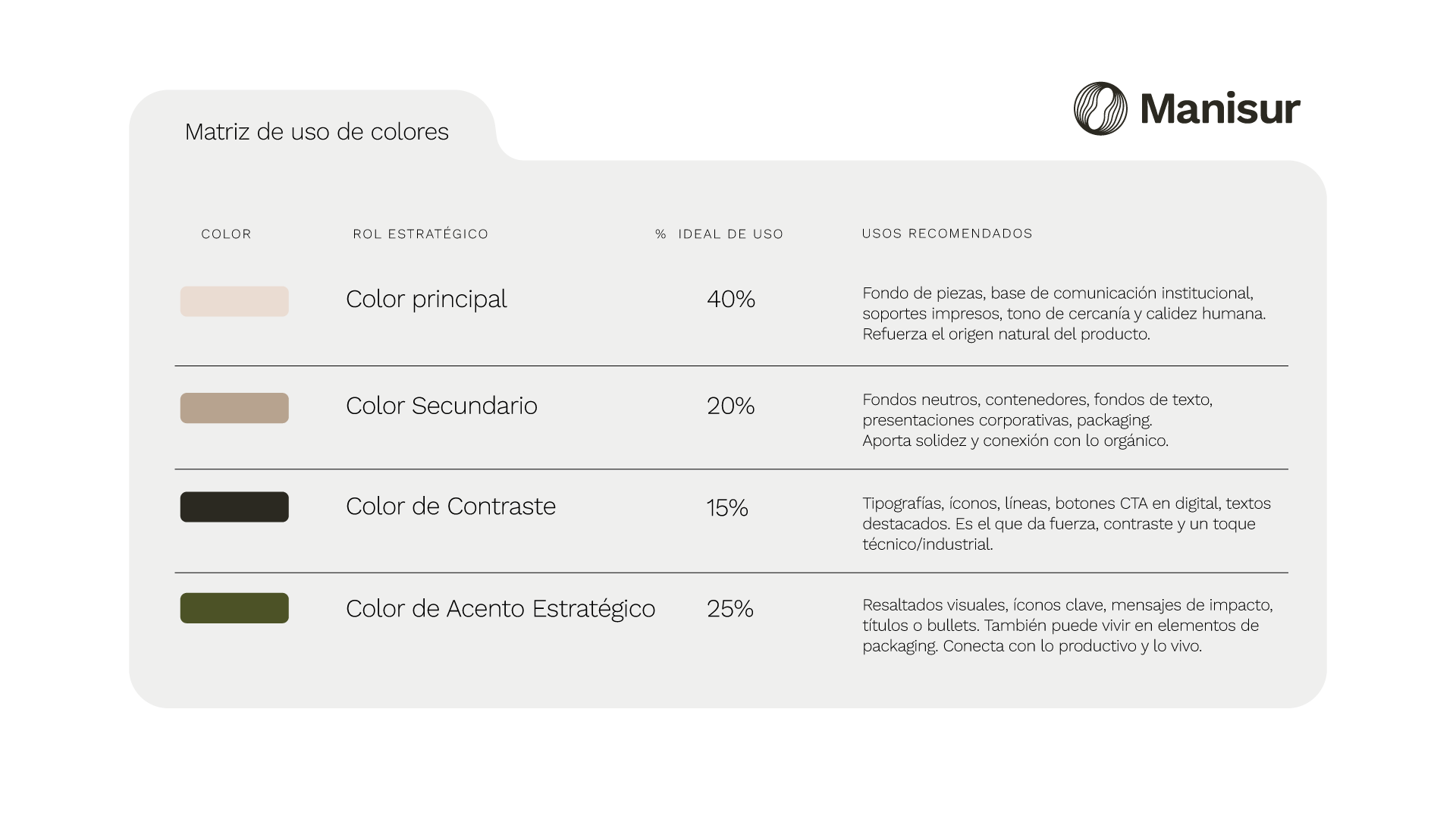Click the Manisur wordmark text

click(1219, 109)
